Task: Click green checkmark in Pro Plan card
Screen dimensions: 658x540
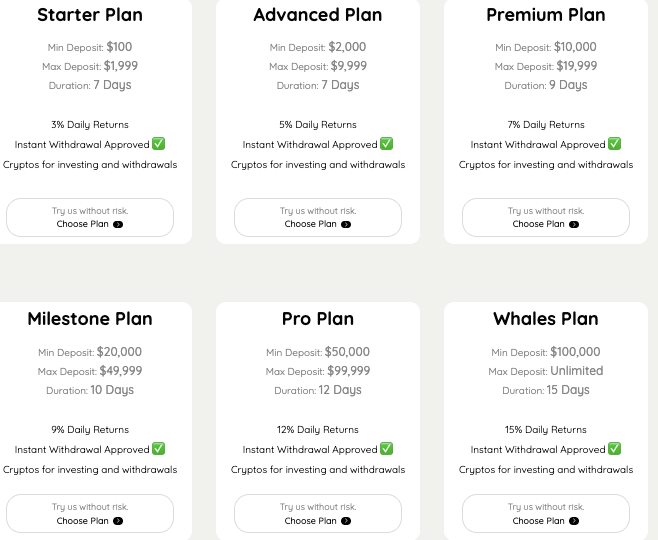Action: coord(386,449)
